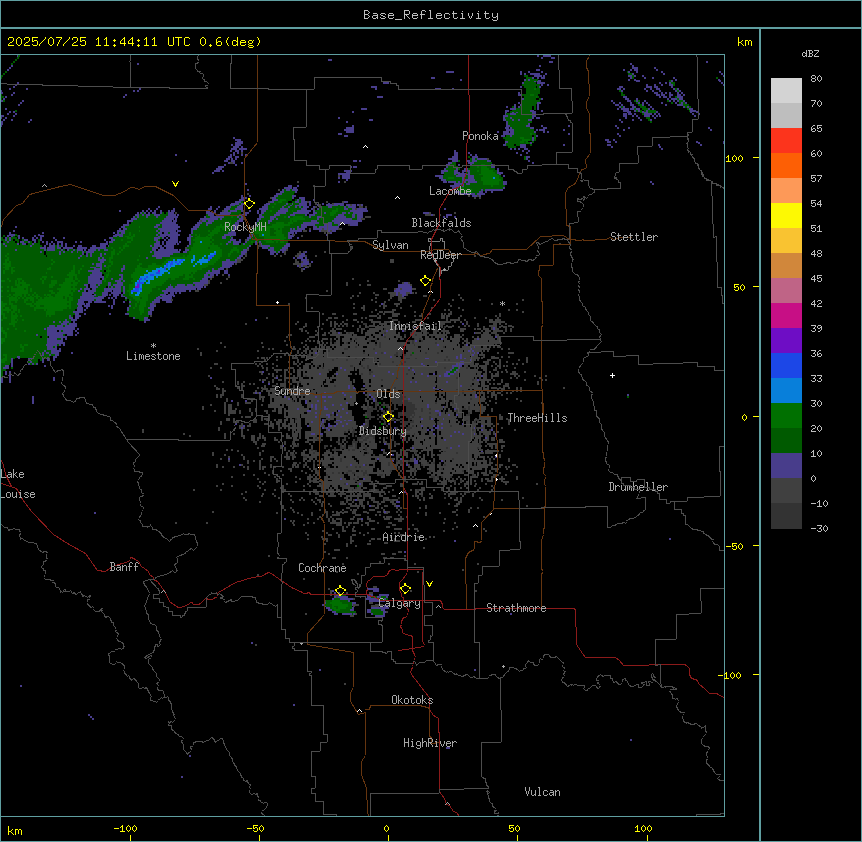Click the yellow diamond marker near RockyMH
The height and width of the screenshot is (842, 862).
249,204
